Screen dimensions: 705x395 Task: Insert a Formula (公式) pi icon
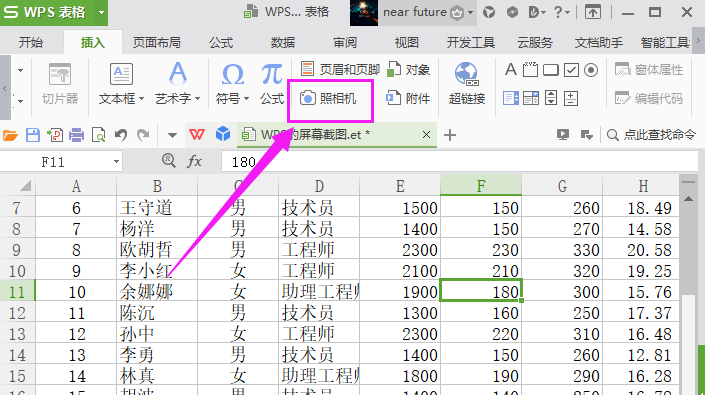[272, 75]
